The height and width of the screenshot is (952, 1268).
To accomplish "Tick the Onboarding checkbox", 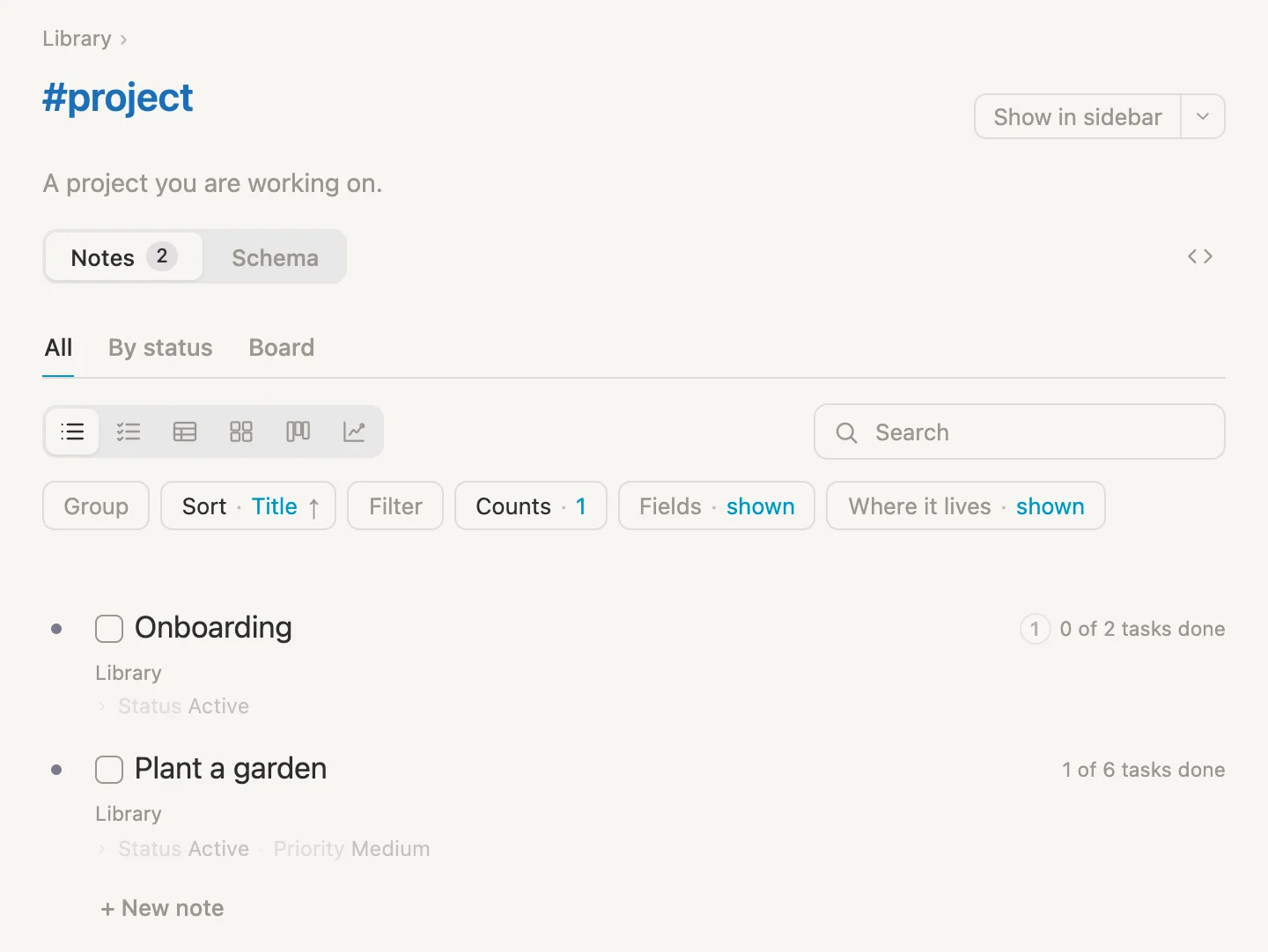I will click(109, 629).
